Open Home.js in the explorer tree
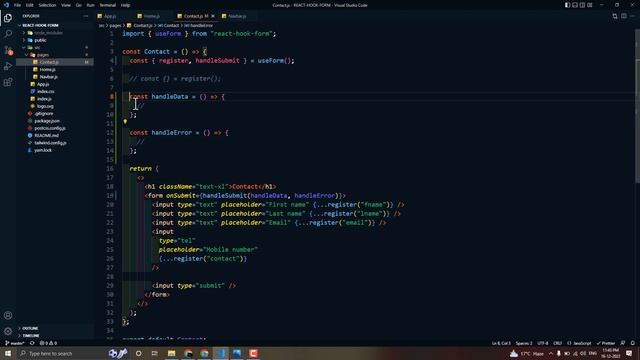The width and height of the screenshot is (640, 360). tap(47, 69)
